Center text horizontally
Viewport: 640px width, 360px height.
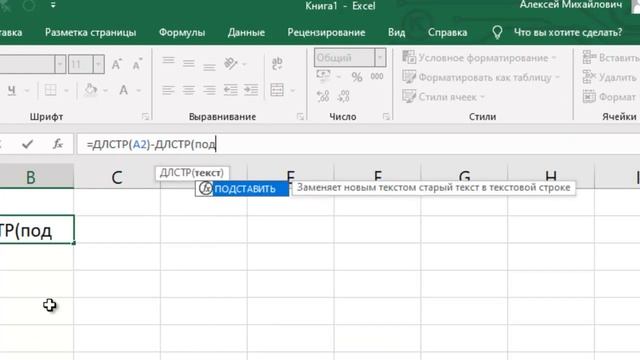189,90
